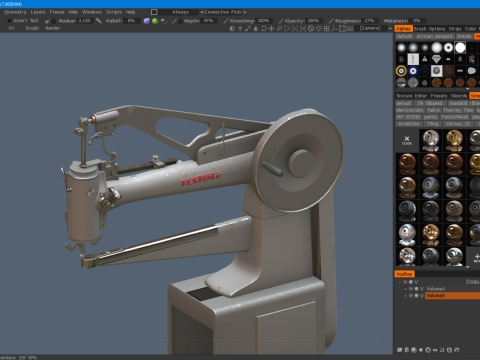
Task: Click the Roughness value field
Action: click(369, 21)
